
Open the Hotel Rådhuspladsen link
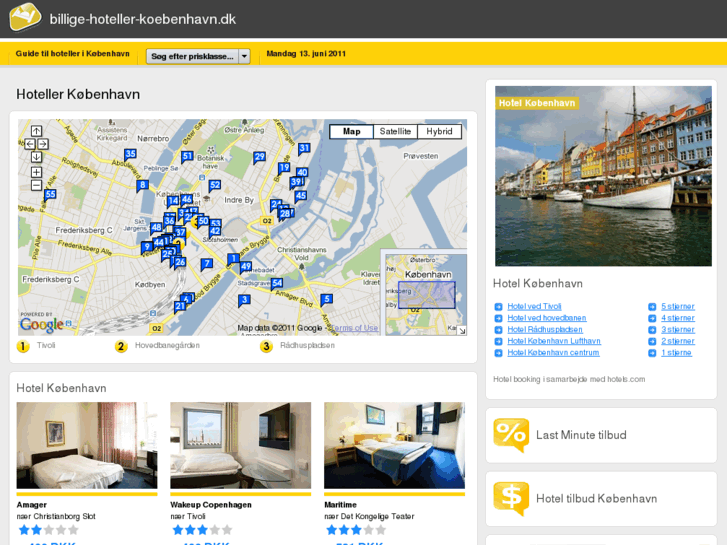point(545,329)
